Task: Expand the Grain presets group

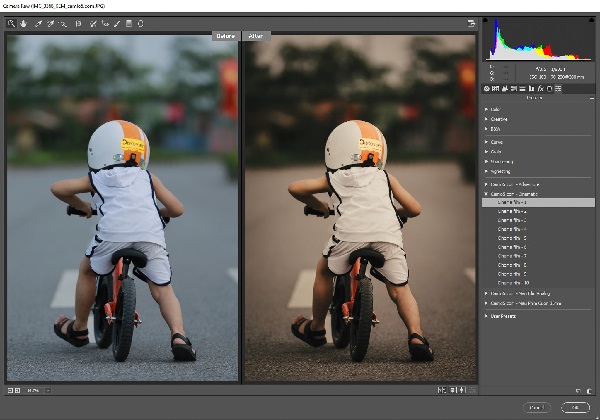Action: 486,151
